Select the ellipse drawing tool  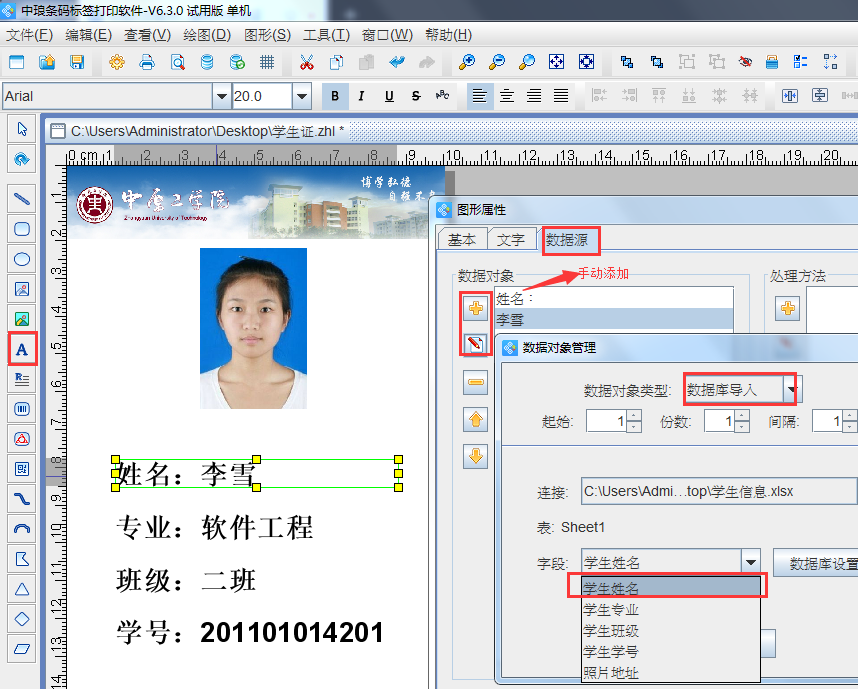21,259
